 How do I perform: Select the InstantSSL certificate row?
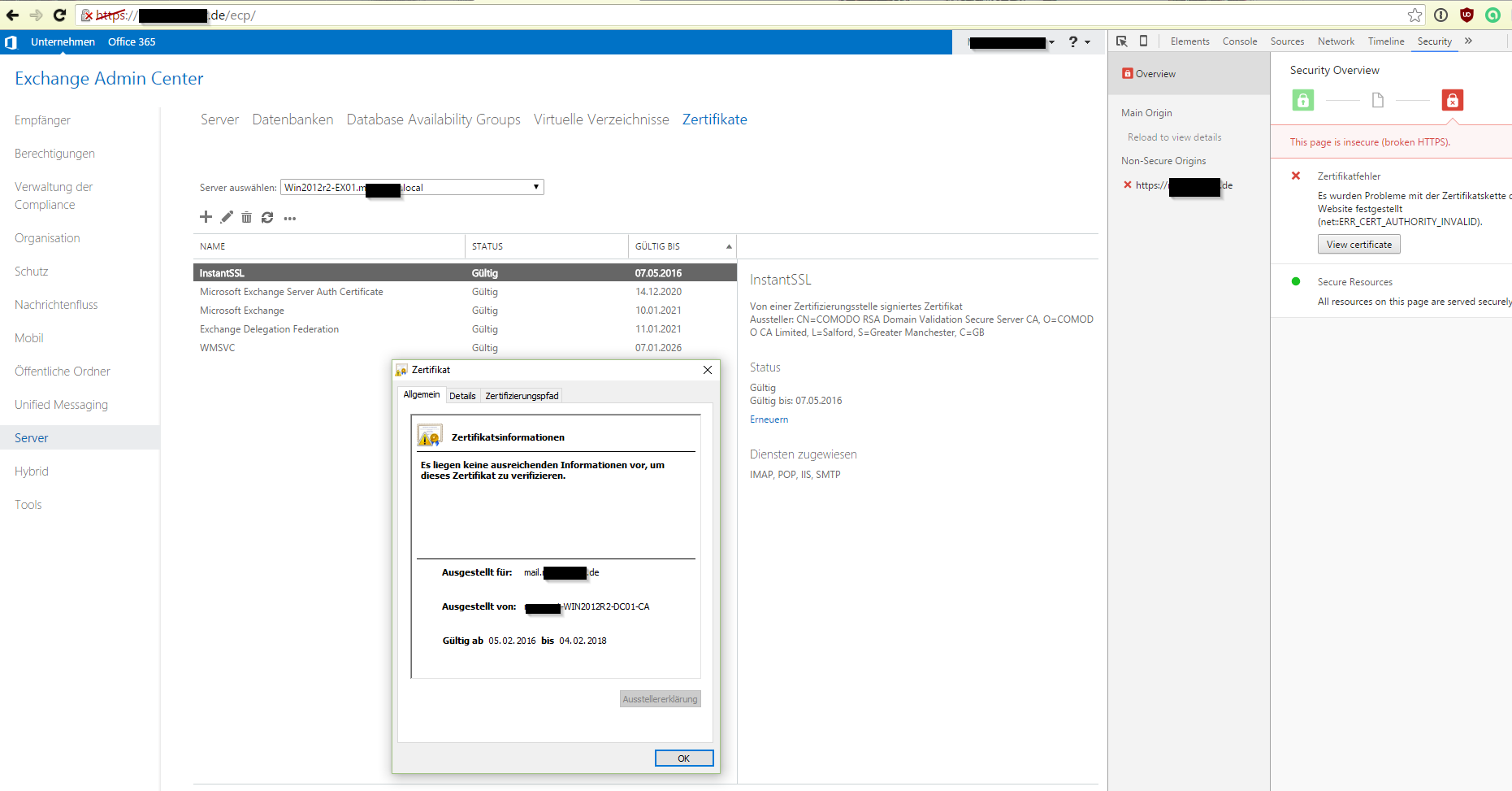pos(465,273)
